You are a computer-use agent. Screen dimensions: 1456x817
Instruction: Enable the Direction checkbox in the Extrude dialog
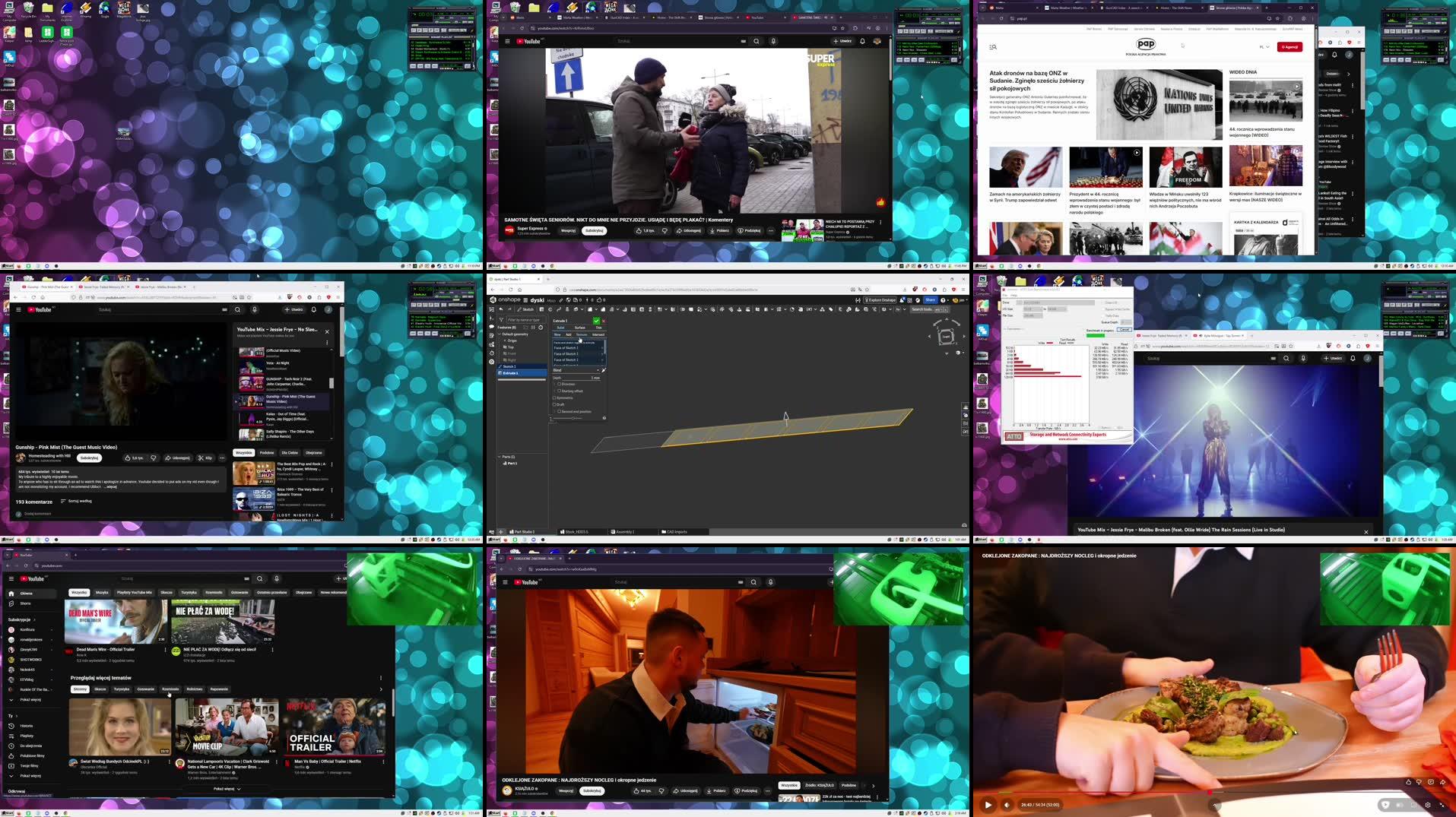[x=560, y=384]
